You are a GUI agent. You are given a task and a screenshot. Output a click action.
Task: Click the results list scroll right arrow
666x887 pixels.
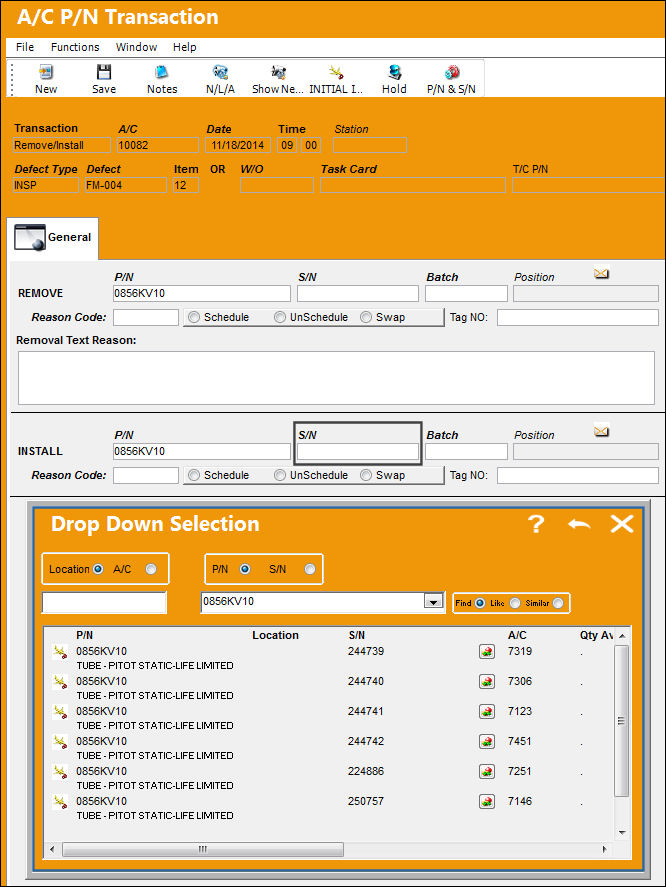point(604,849)
